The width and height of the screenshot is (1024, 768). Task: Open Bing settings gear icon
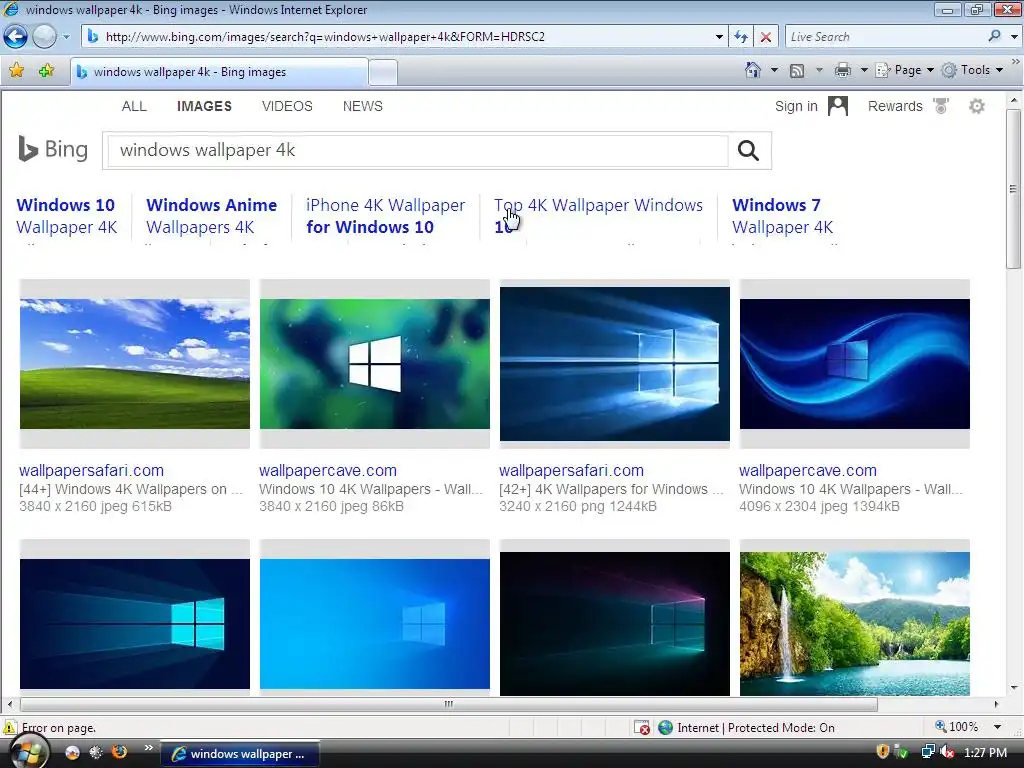pyautogui.click(x=976, y=106)
